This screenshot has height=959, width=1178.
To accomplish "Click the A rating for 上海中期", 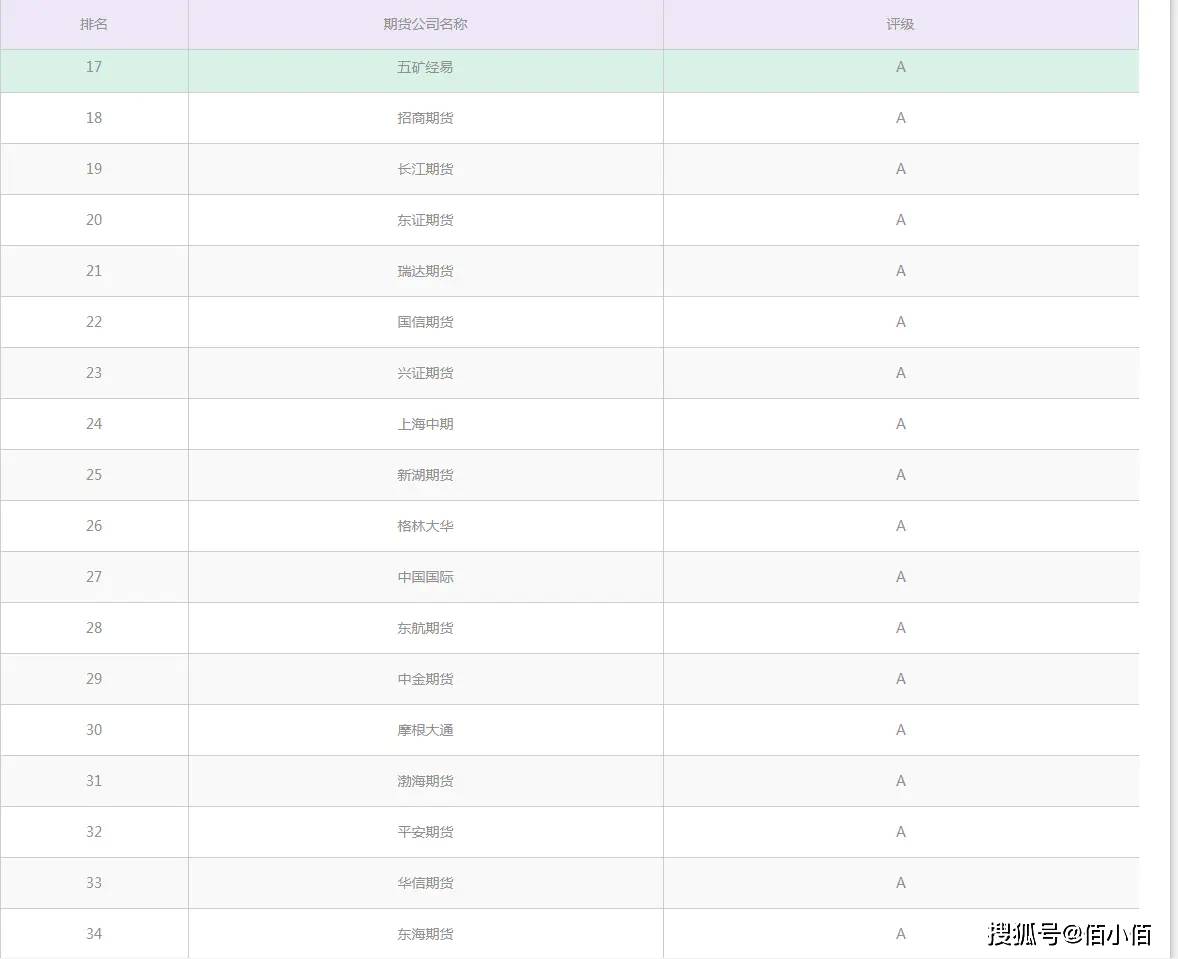I will pos(901,424).
